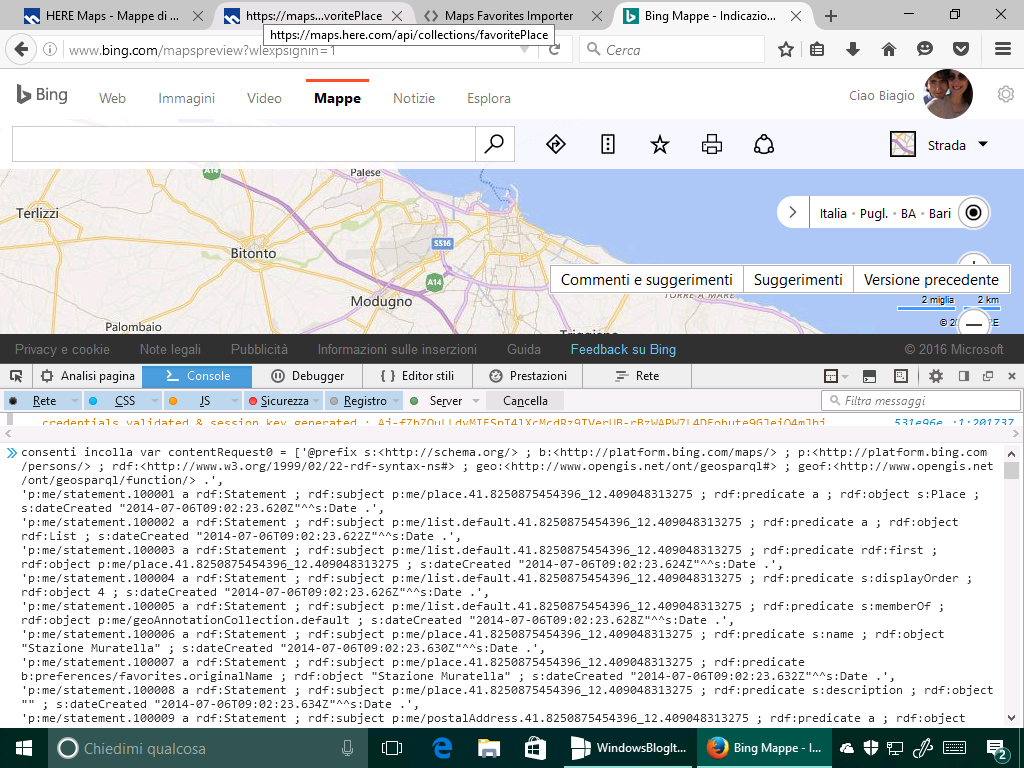Expand the Rete filter dropdown arrow
Screen dimensions: 1024x768
(75, 401)
